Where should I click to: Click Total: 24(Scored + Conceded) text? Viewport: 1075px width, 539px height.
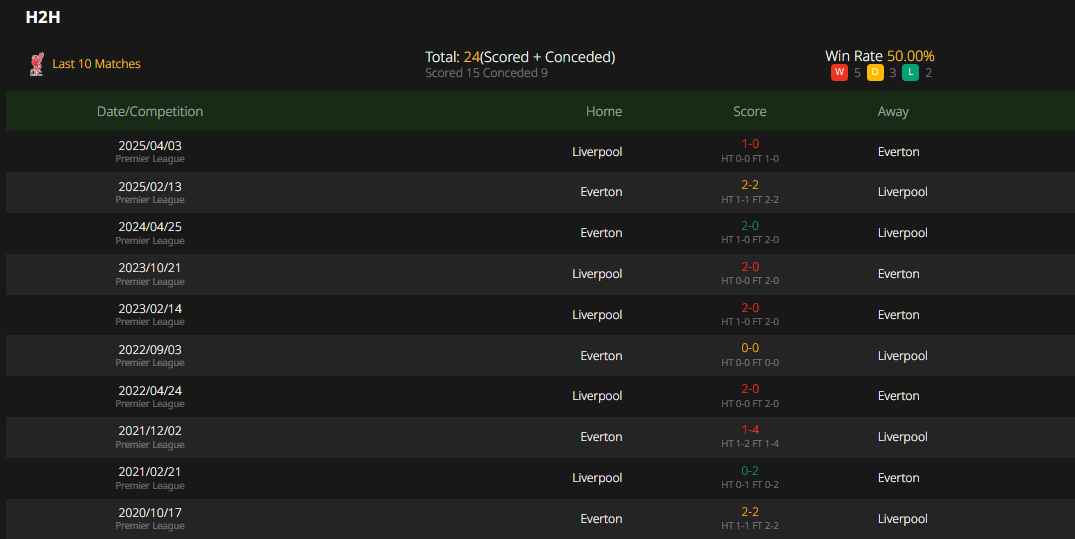[x=520, y=57]
